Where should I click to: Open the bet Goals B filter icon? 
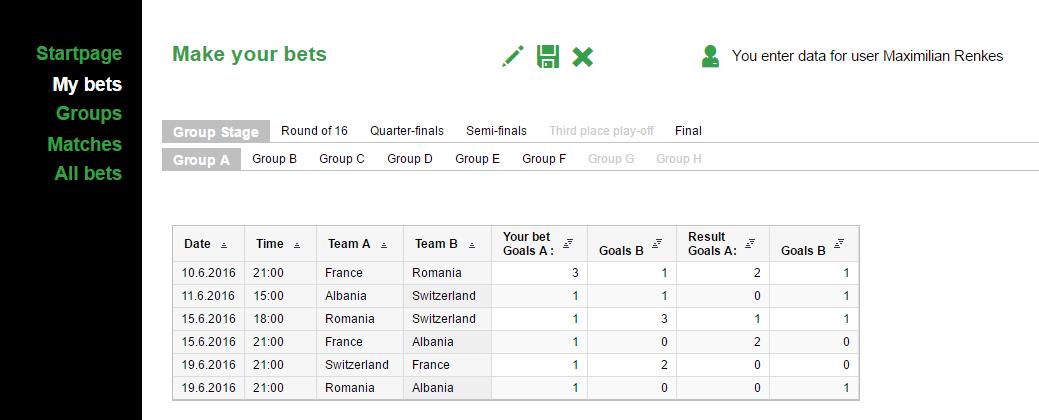pos(657,243)
